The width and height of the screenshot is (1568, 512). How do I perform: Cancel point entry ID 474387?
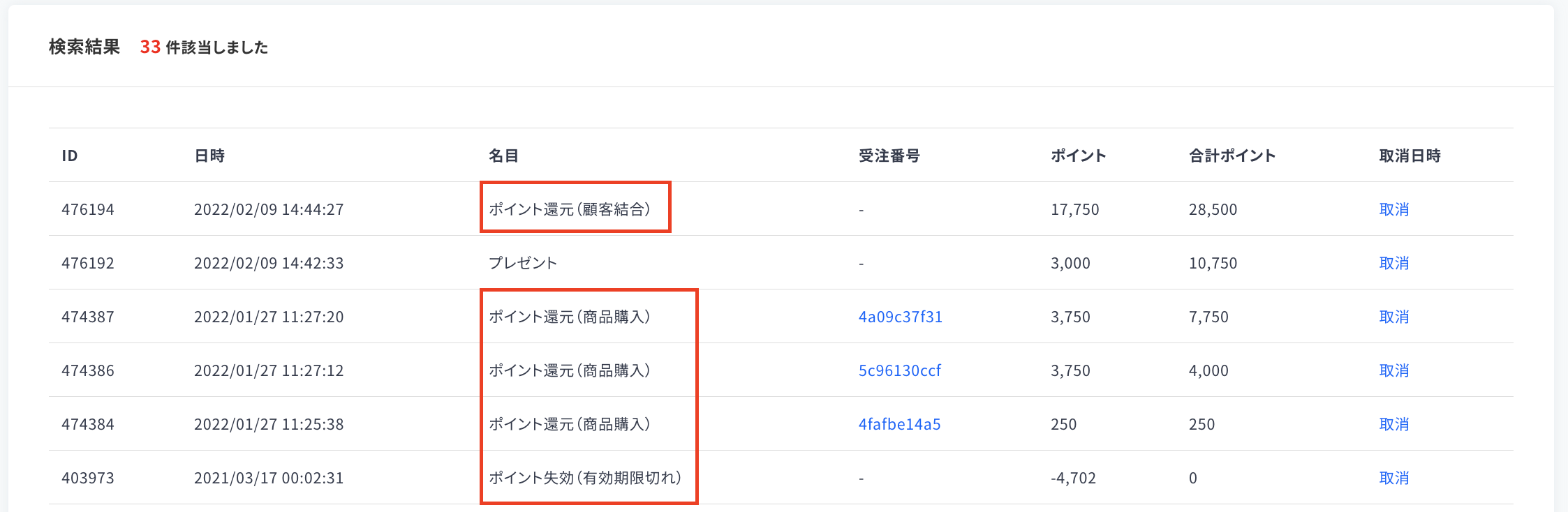pos(1393,317)
